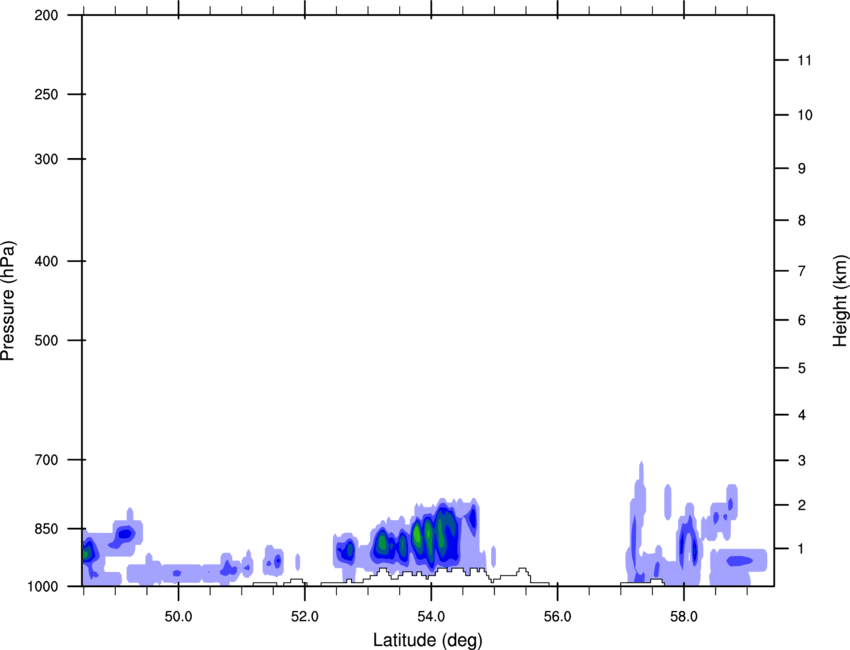
Task: Pick the 4 km height label
Action: [x=802, y=415]
